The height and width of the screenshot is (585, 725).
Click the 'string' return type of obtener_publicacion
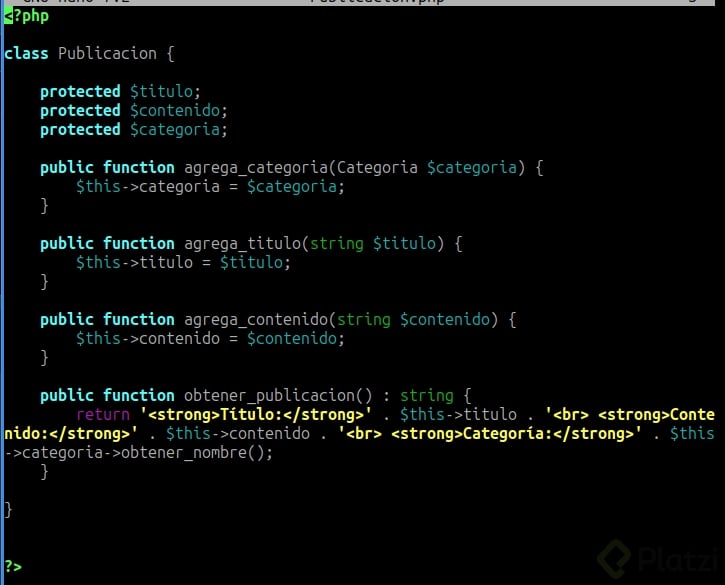click(x=427, y=395)
